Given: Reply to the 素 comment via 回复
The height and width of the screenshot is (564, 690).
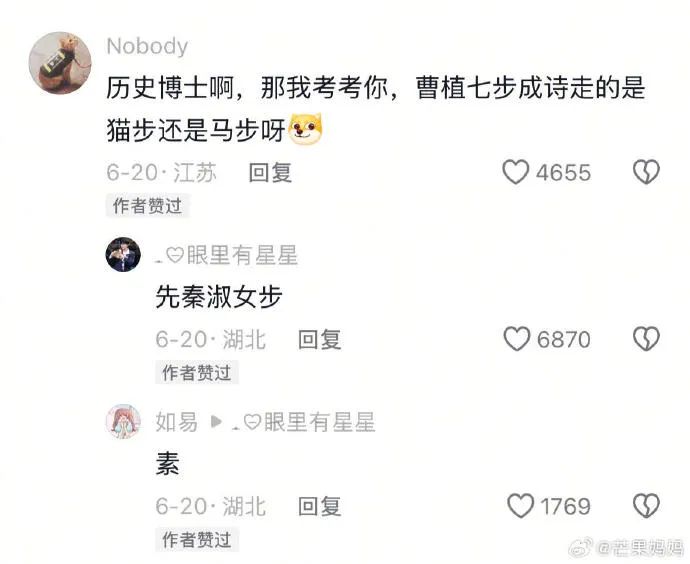Looking at the screenshot, I should [x=319, y=506].
